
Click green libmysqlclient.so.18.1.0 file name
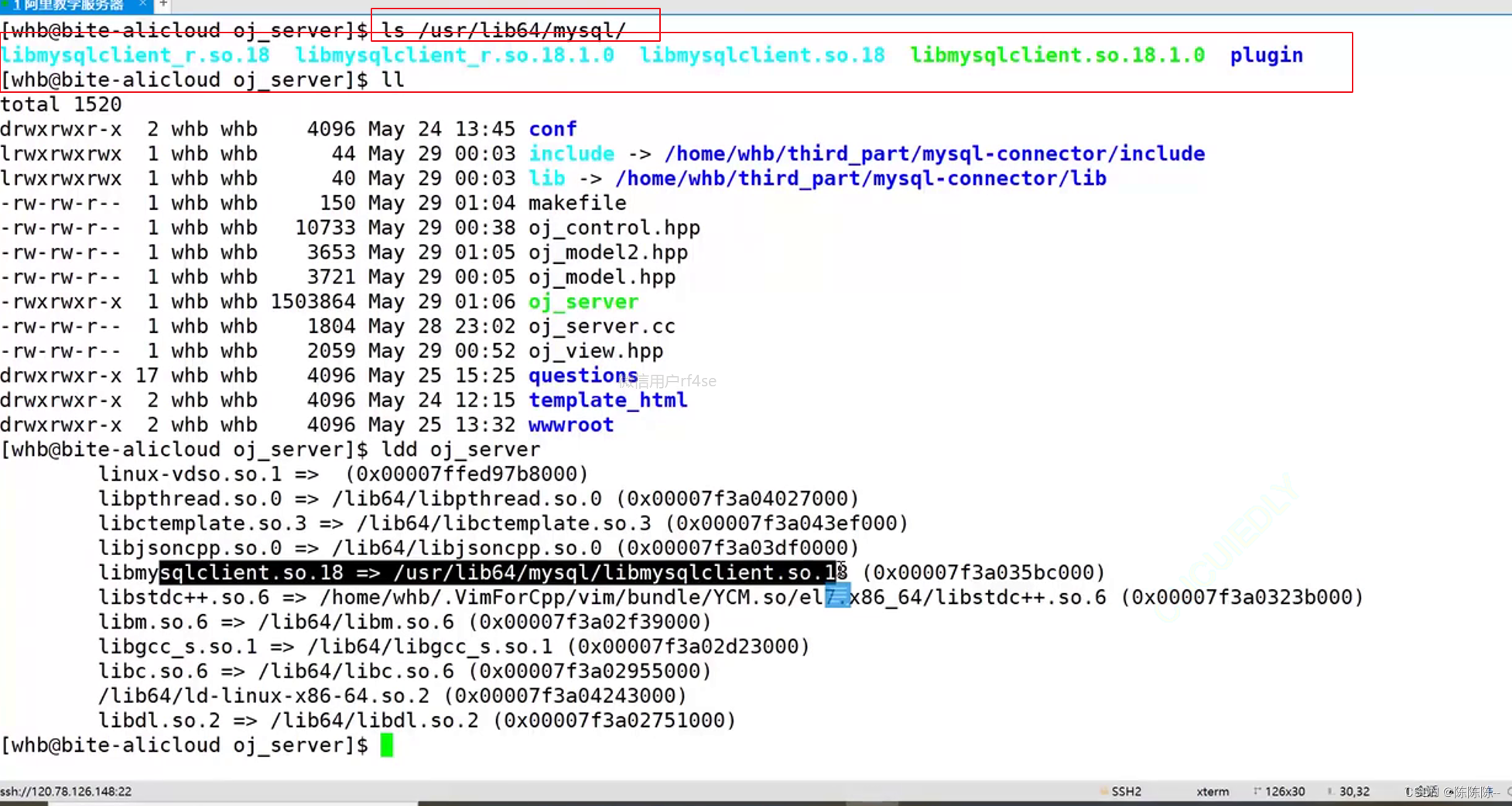[1057, 55]
